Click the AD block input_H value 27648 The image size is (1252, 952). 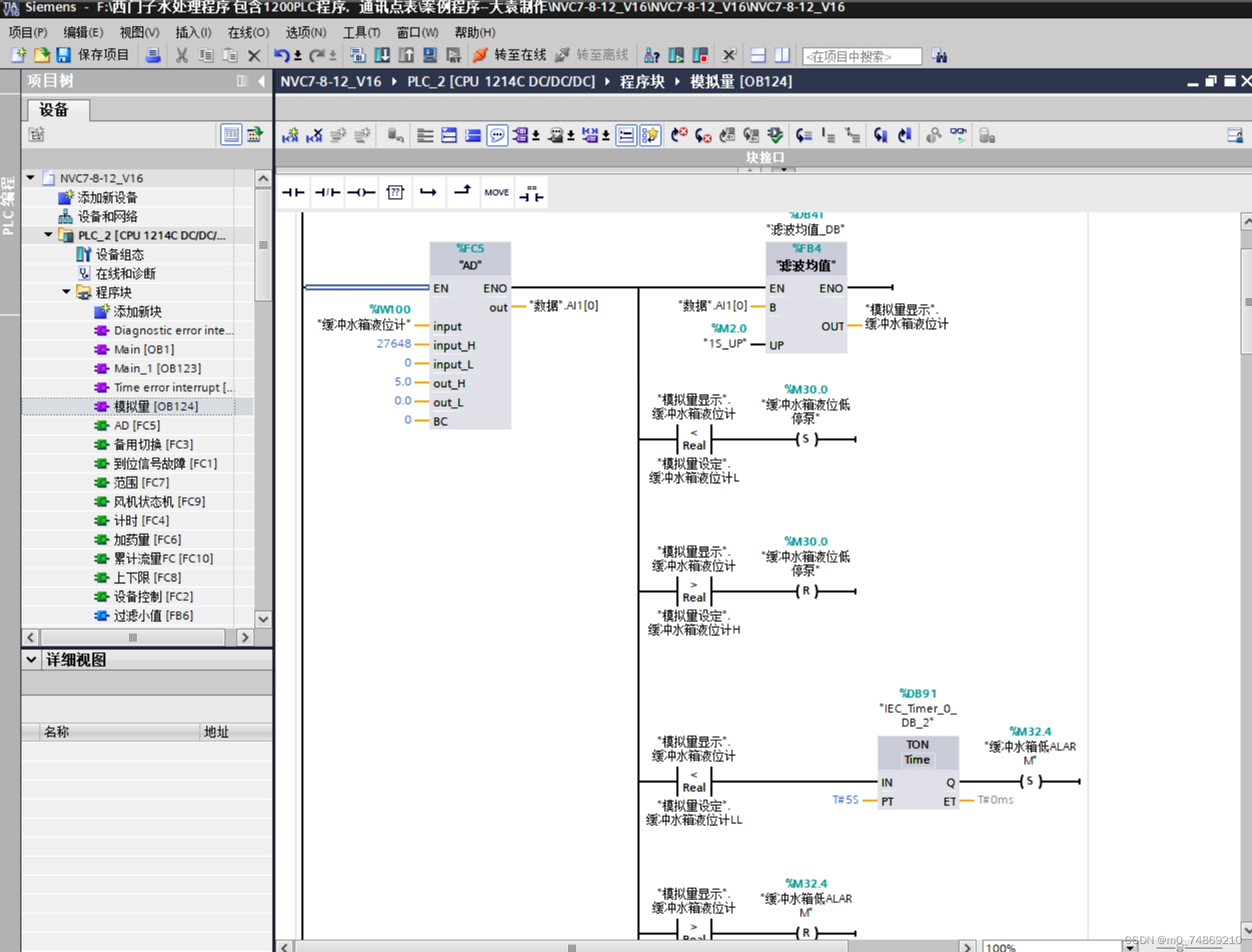click(x=393, y=343)
